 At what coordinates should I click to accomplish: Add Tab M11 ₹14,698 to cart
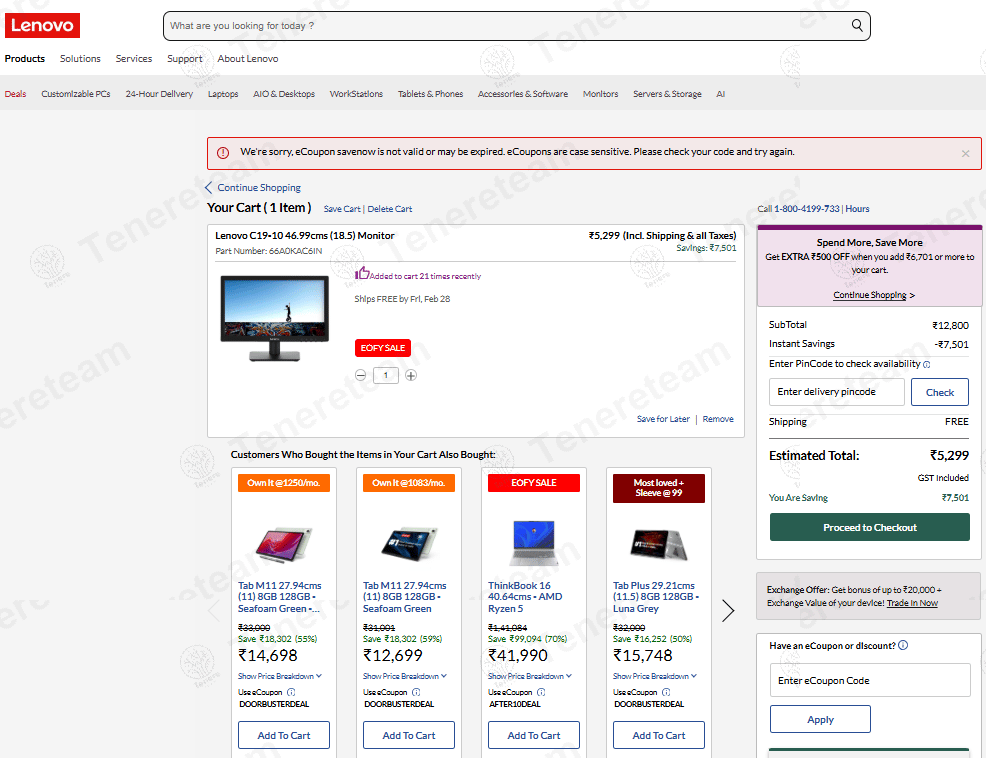pos(284,735)
